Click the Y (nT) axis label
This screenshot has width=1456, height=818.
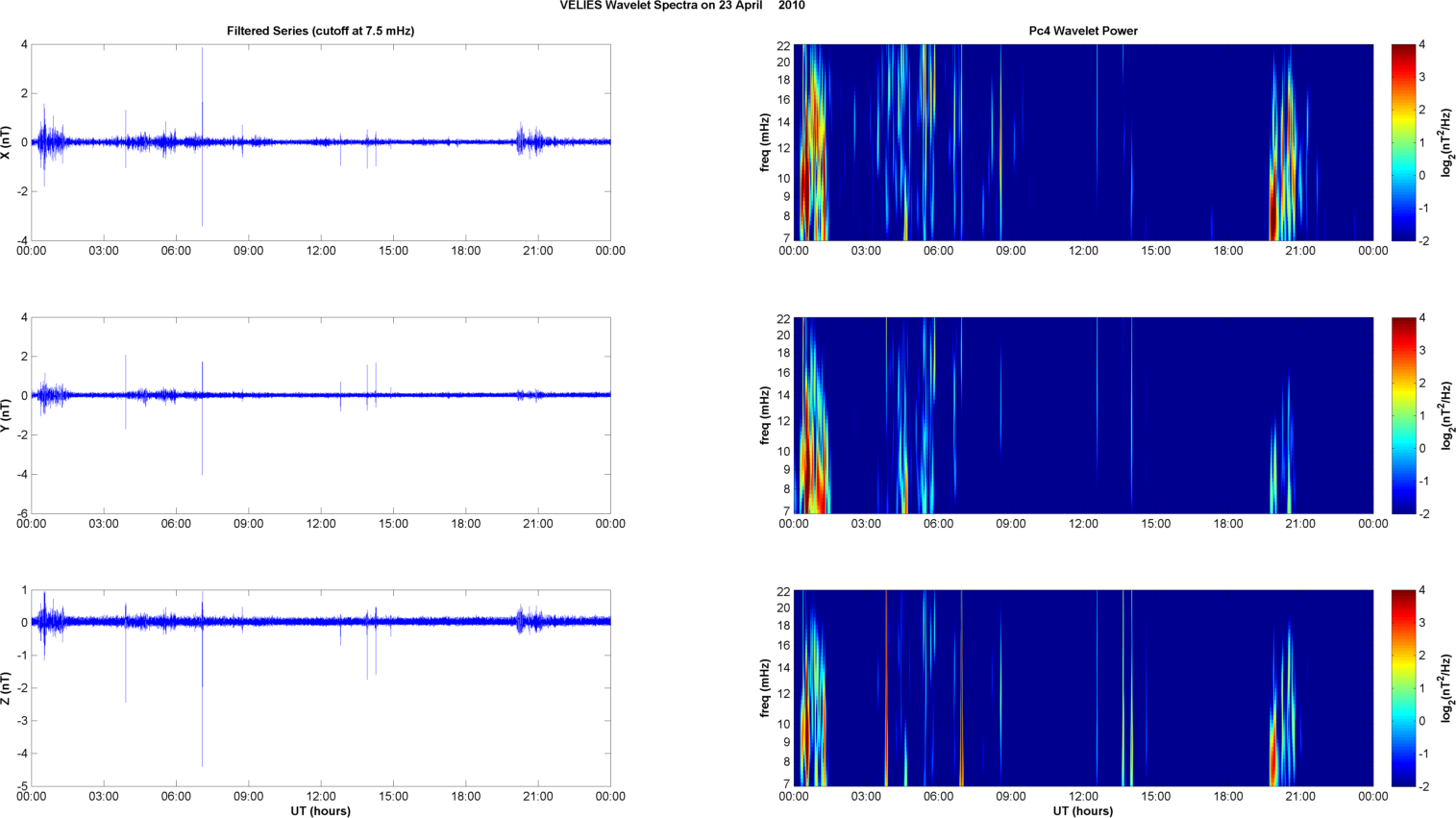(7, 415)
